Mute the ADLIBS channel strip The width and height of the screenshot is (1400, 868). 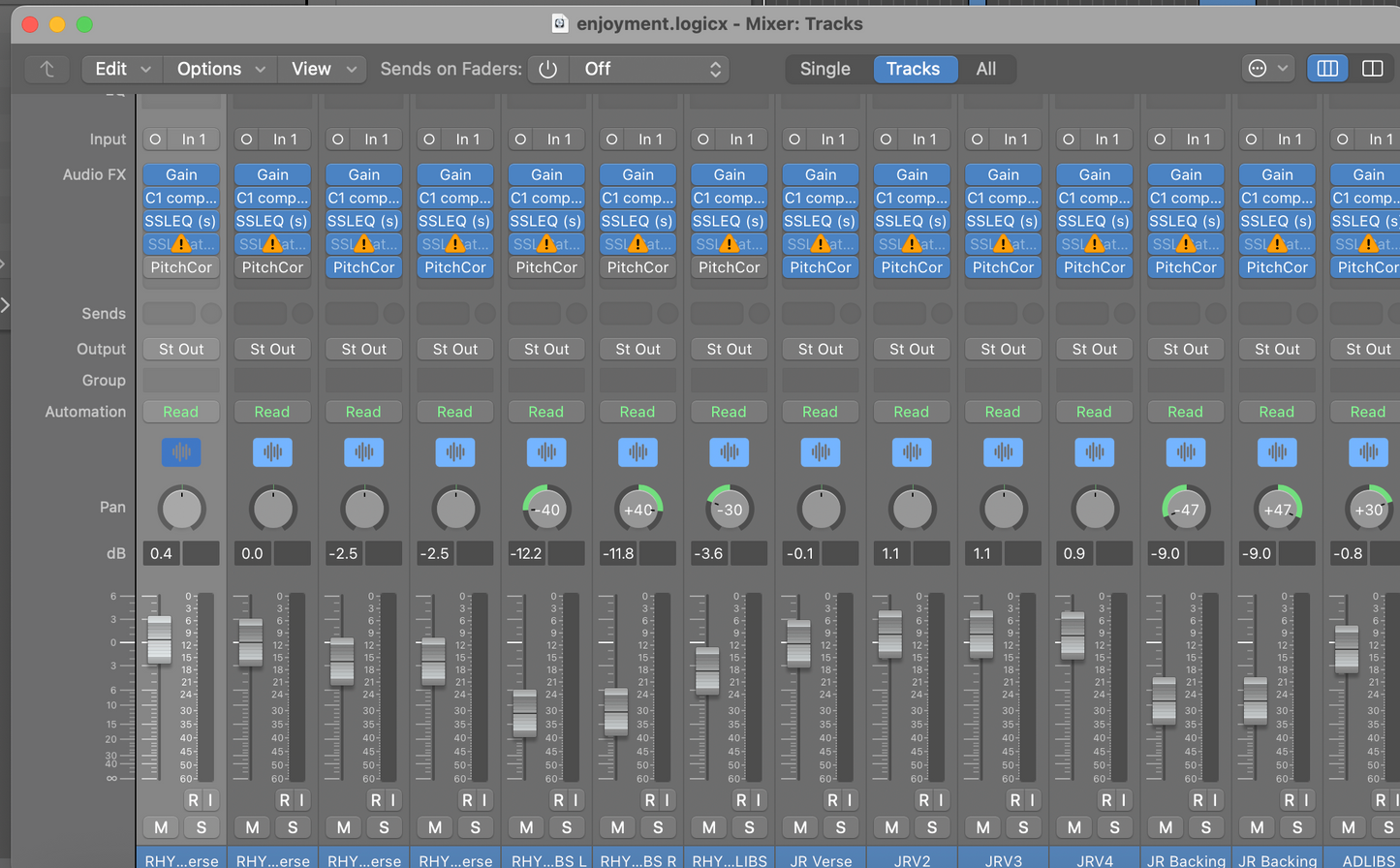pos(1349,827)
